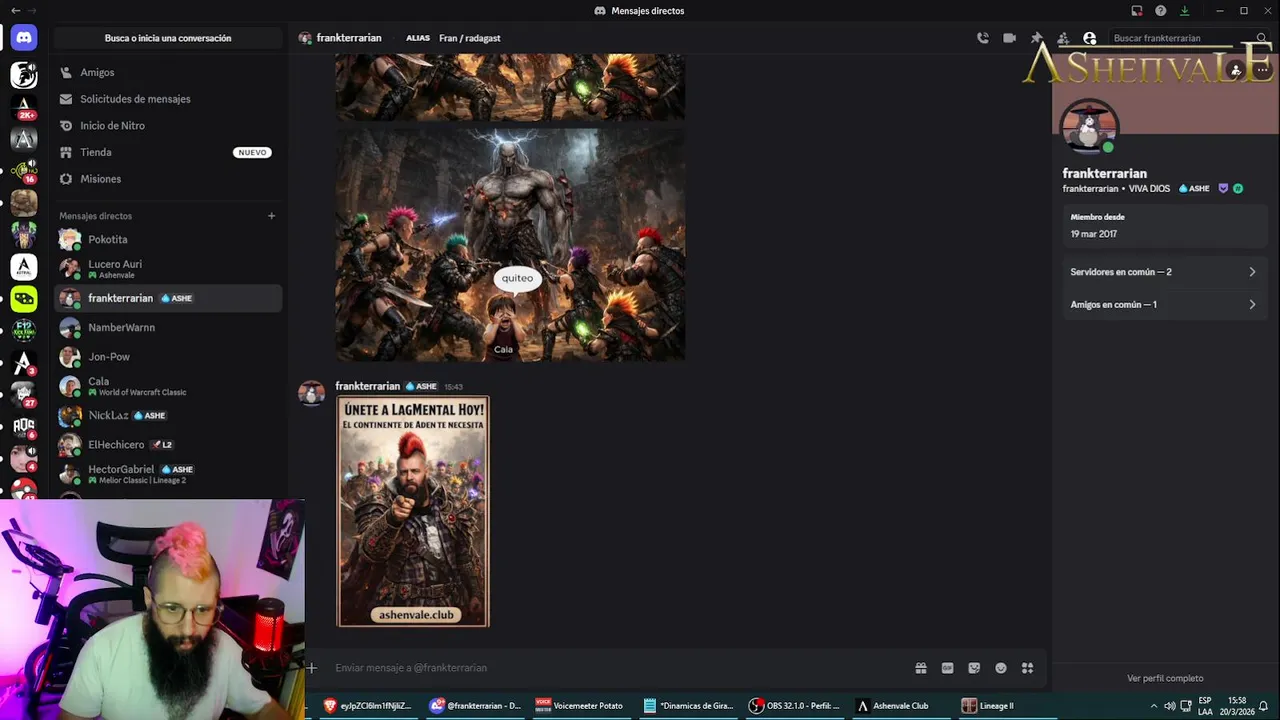Open conversation with Cala
The image size is (1280, 720).
[168, 386]
